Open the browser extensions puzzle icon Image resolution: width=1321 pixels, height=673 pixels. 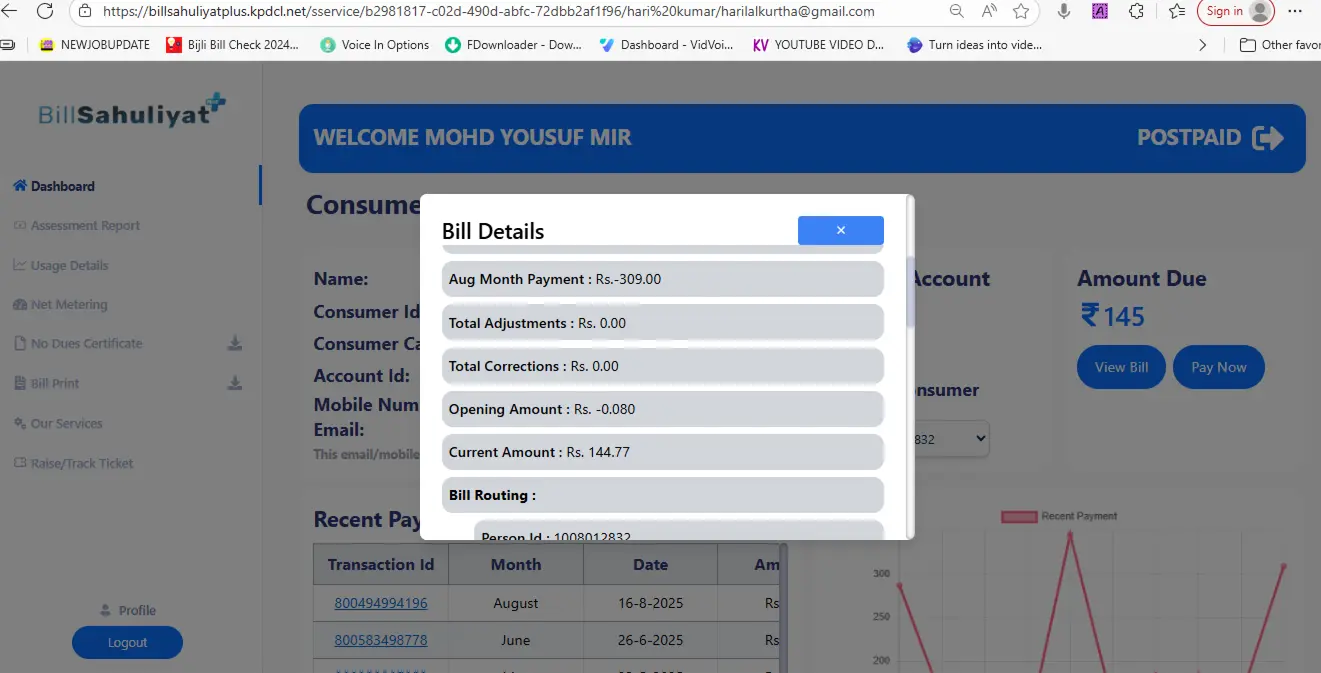1136,12
